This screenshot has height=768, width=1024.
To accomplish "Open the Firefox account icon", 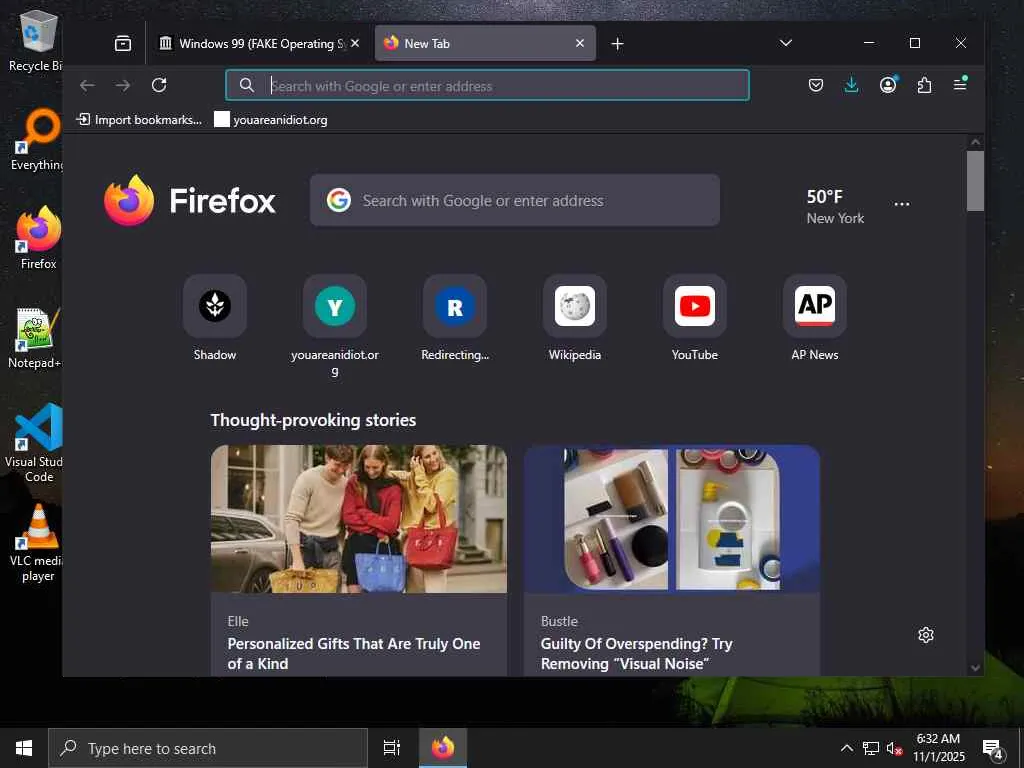I will click(x=888, y=85).
